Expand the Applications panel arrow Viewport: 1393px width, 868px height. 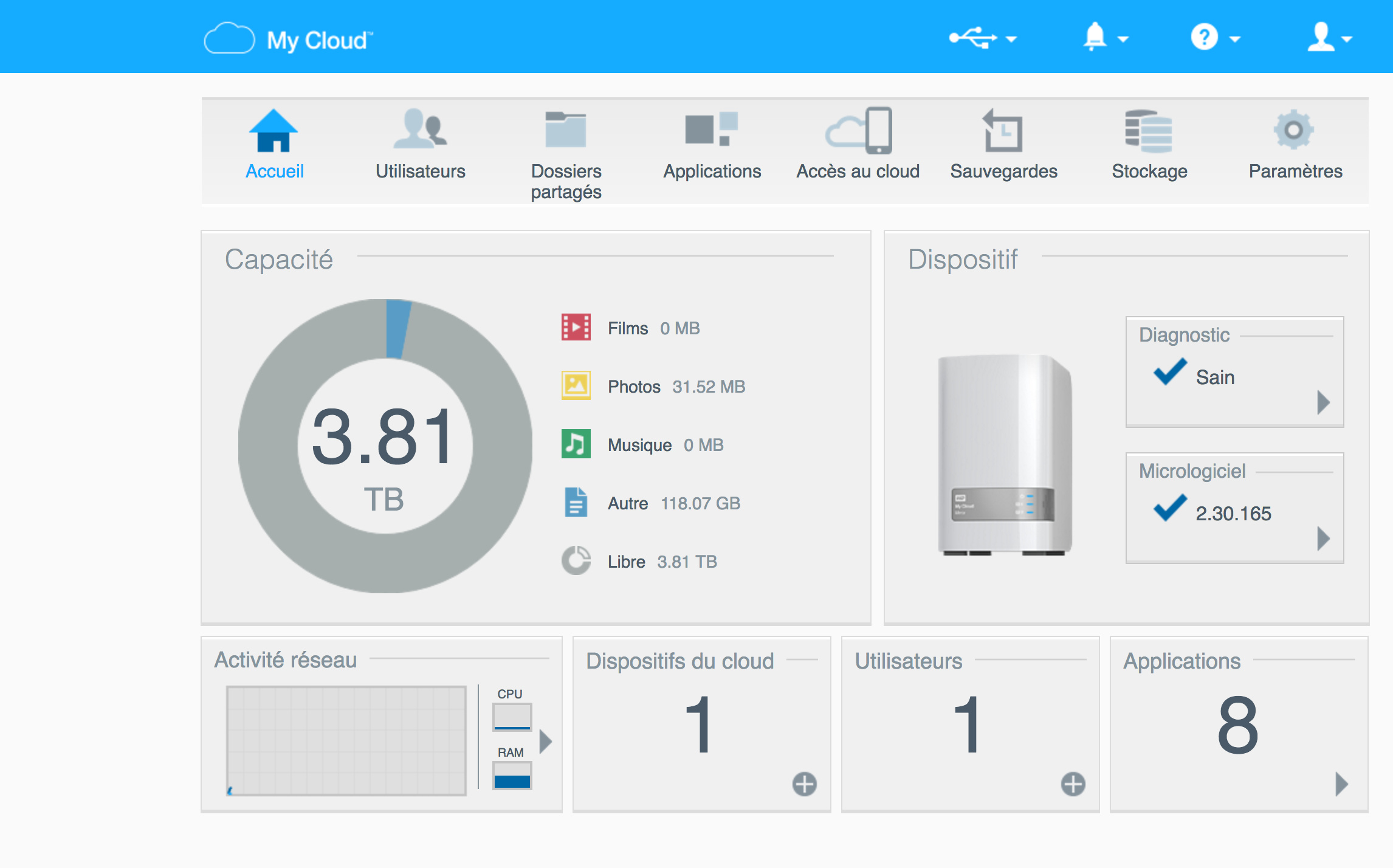coord(1341,784)
